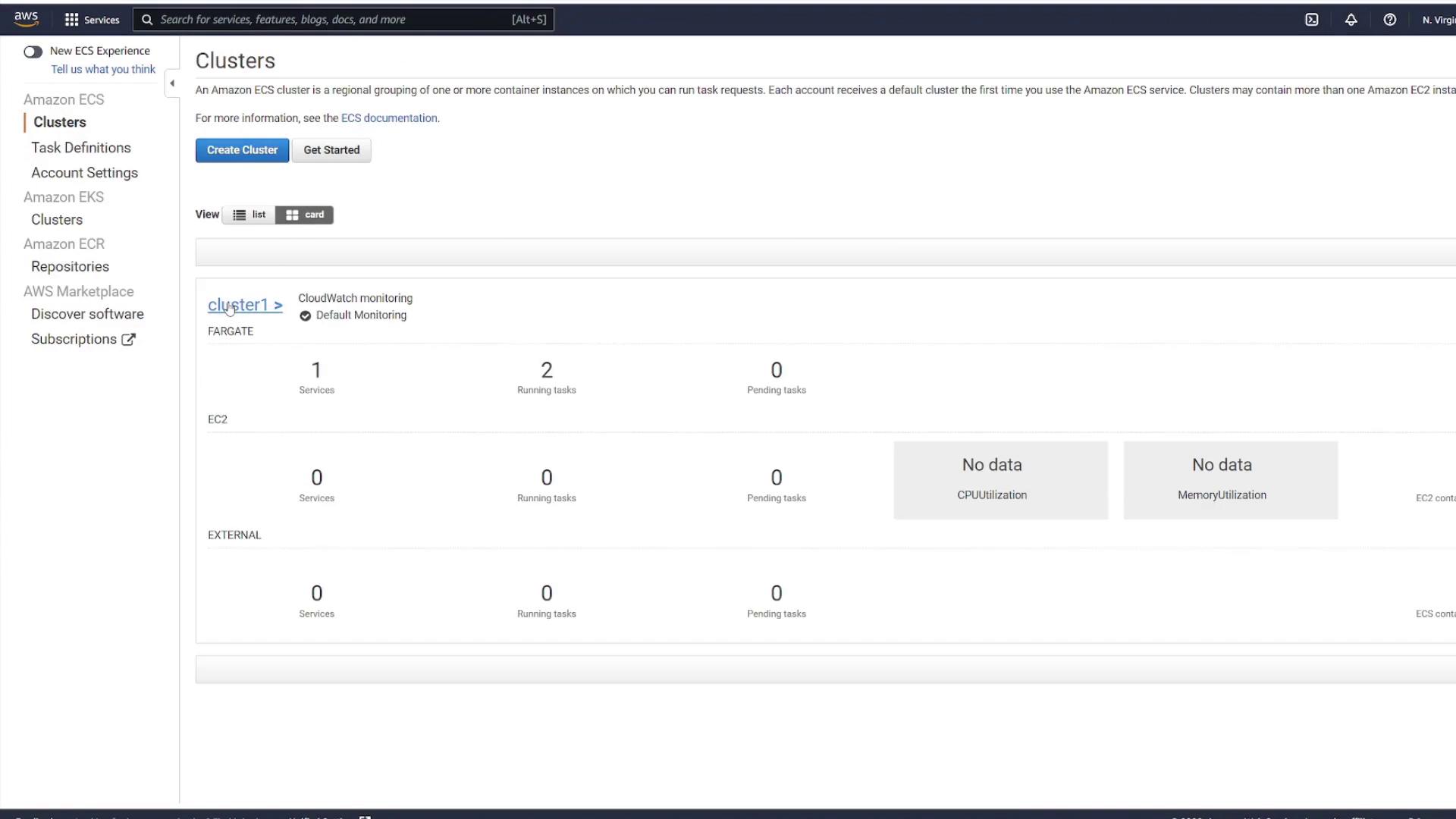This screenshot has width=1456, height=819.
Task: Open the N. Virginia region dropdown
Action: [1439, 20]
